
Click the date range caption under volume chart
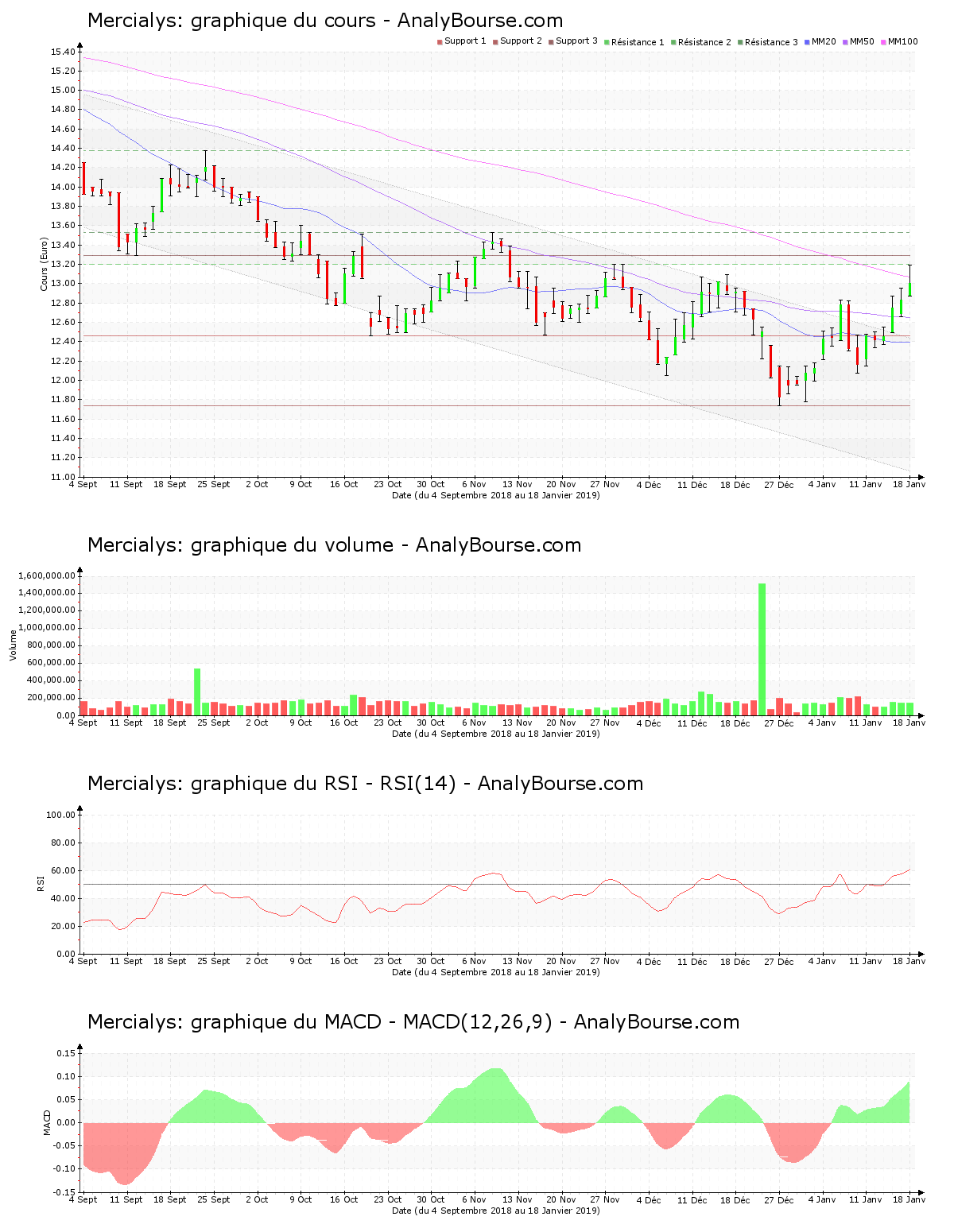496,734
